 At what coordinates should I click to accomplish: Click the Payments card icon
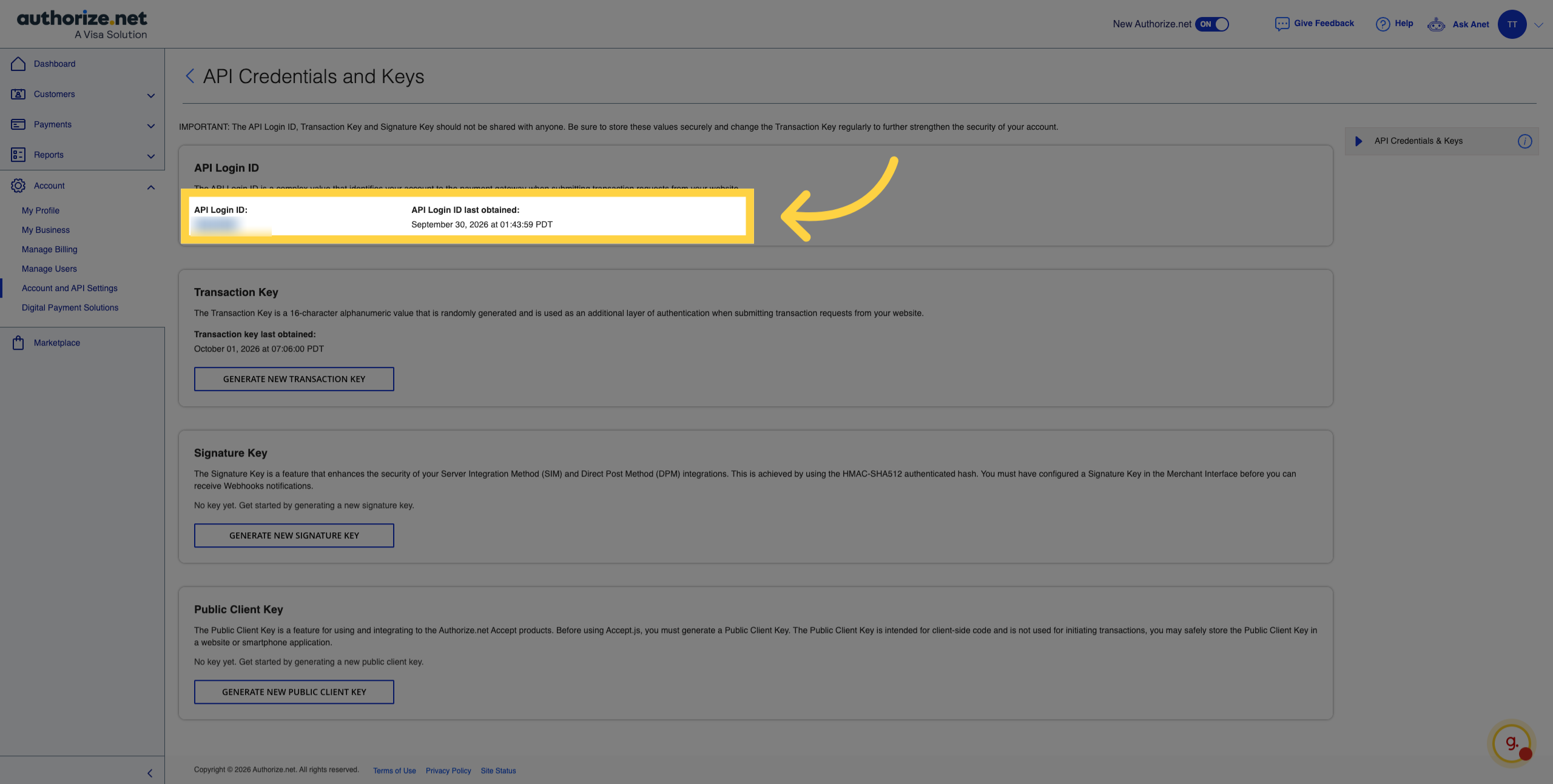coord(18,124)
